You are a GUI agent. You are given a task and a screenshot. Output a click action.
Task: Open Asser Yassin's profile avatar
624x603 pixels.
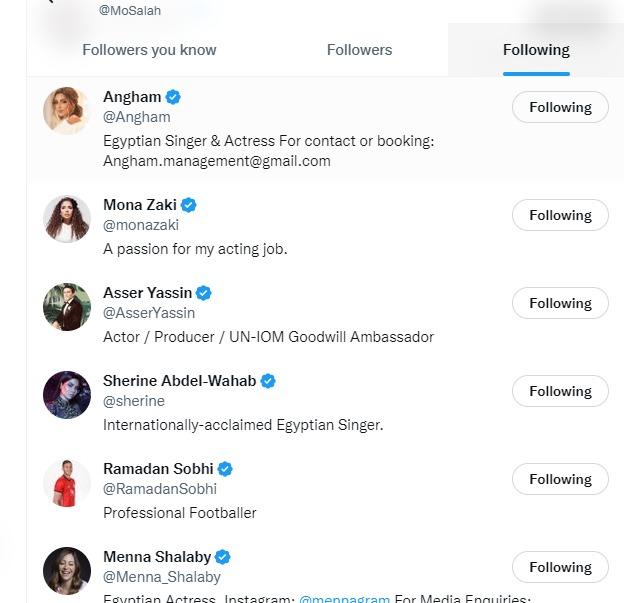pyautogui.click(x=67, y=306)
